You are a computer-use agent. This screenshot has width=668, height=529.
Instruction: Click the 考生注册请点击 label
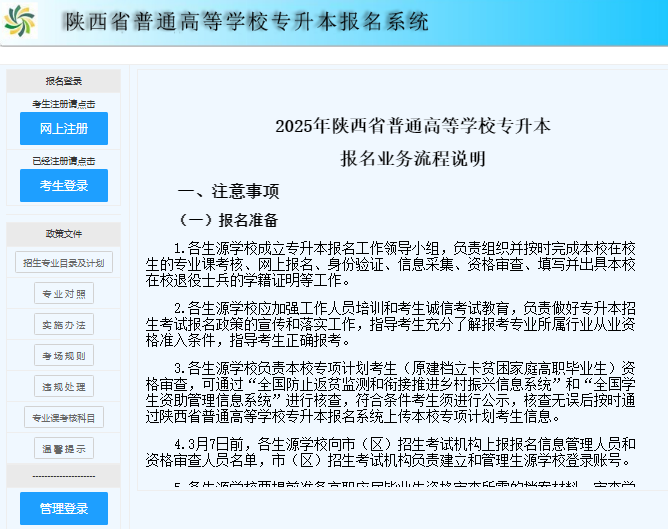pyautogui.click(x=64, y=104)
